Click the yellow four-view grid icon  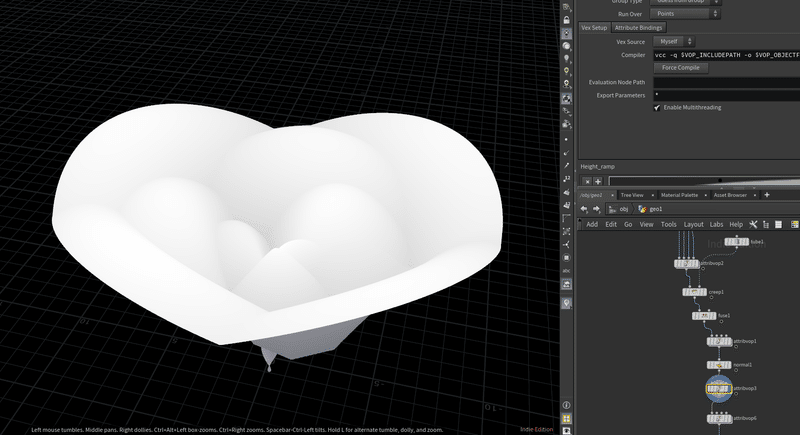click(566, 419)
